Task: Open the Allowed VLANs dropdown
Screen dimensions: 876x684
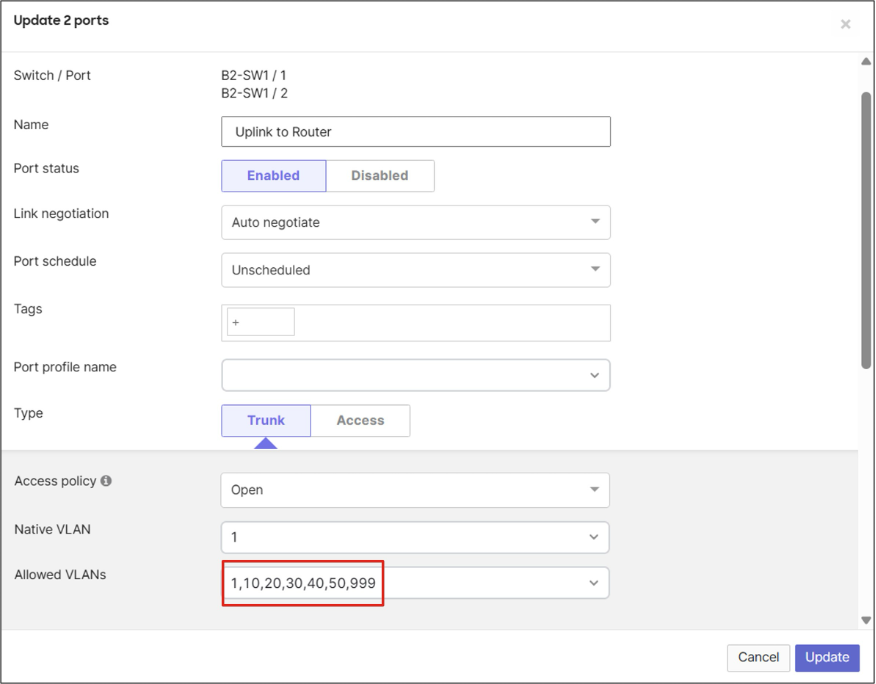Action: click(x=415, y=583)
